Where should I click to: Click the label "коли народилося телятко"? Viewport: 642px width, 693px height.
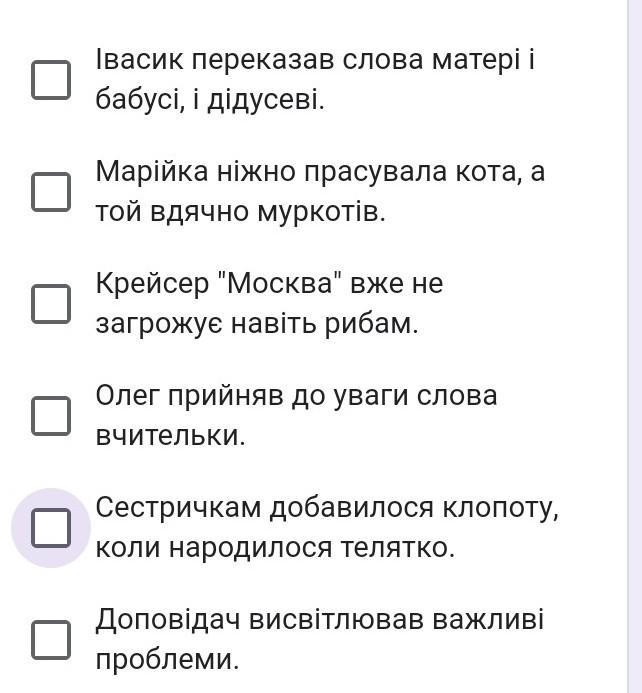click(x=275, y=548)
